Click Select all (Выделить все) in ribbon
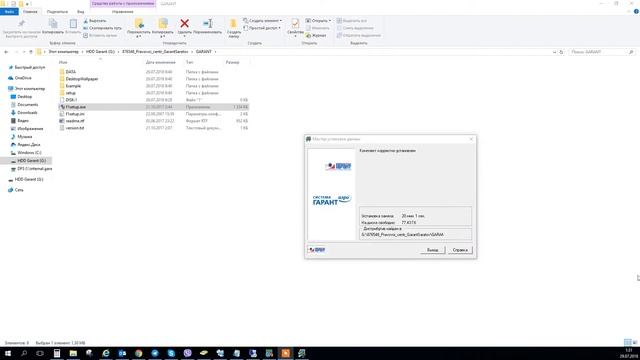Image resolution: width=640 pixels, height=360 pixels. [351, 21]
